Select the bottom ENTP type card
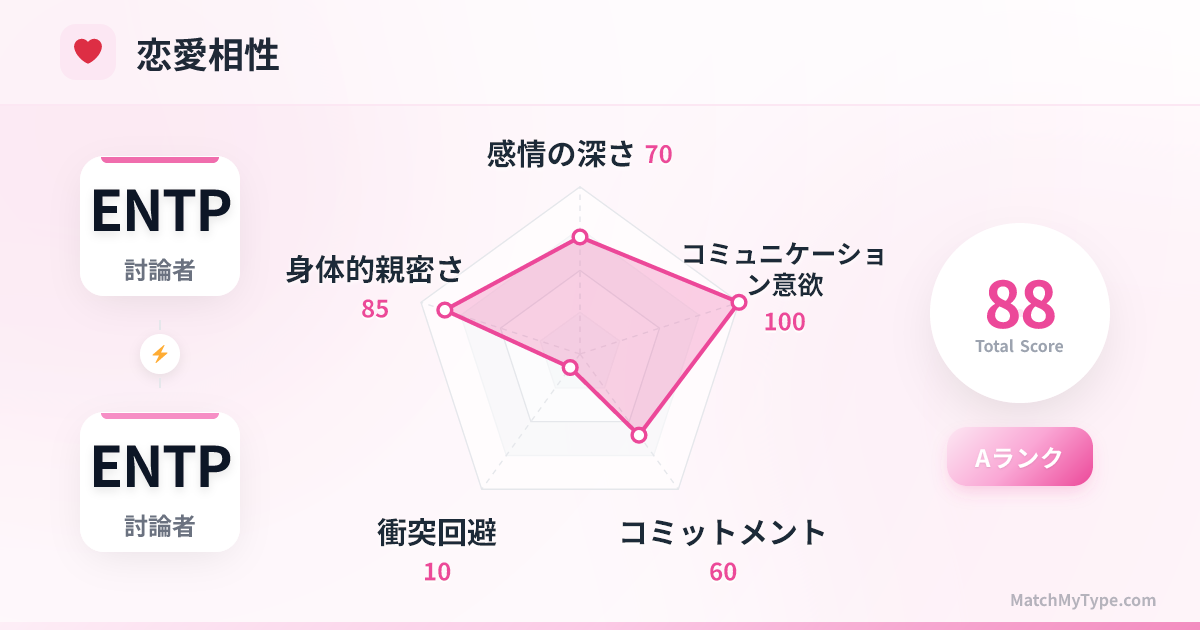Screen dimensions: 1200x630 (160, 482)
